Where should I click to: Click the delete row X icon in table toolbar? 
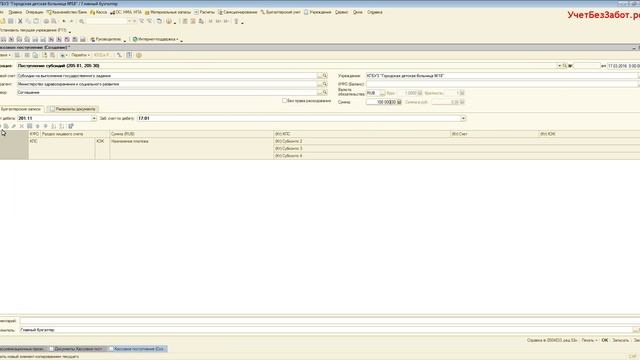(22, 126)
